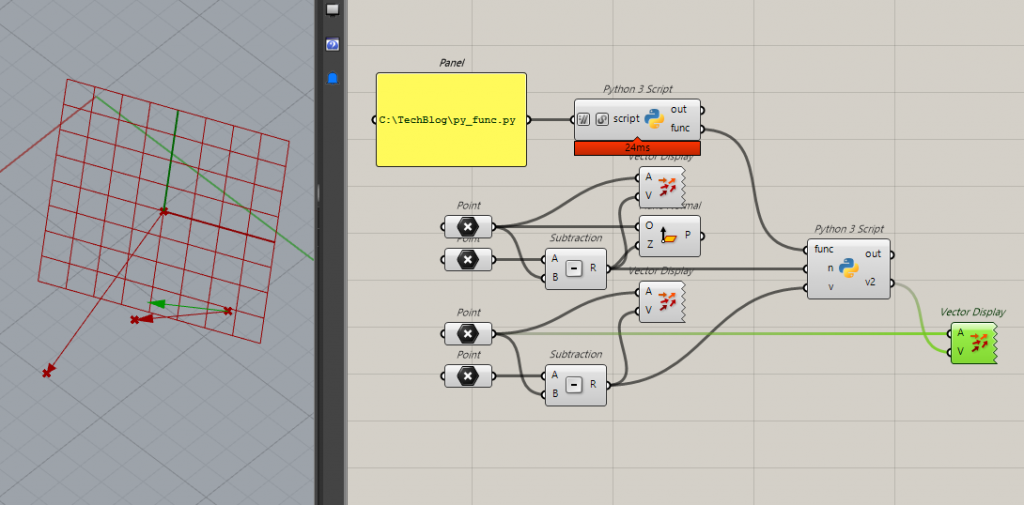Click the blue bell icon in the sidebar

coord(332,78)
